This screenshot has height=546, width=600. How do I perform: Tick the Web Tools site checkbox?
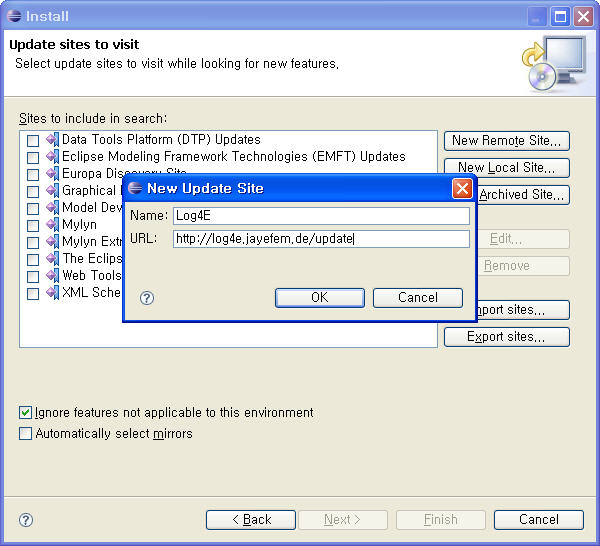[33, 276]
